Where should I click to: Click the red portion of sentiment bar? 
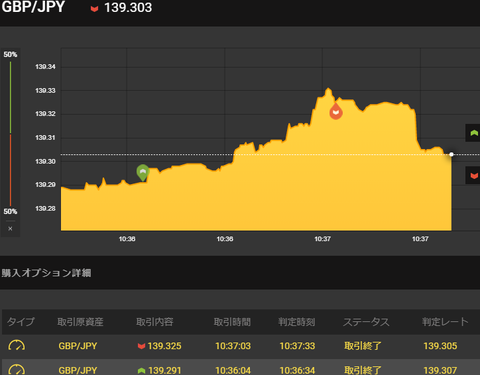click(10, 170)
